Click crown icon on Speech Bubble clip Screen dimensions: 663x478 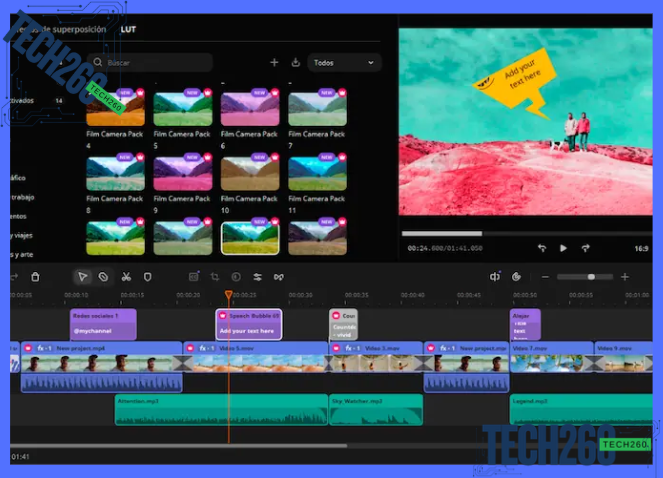(223, 316)
